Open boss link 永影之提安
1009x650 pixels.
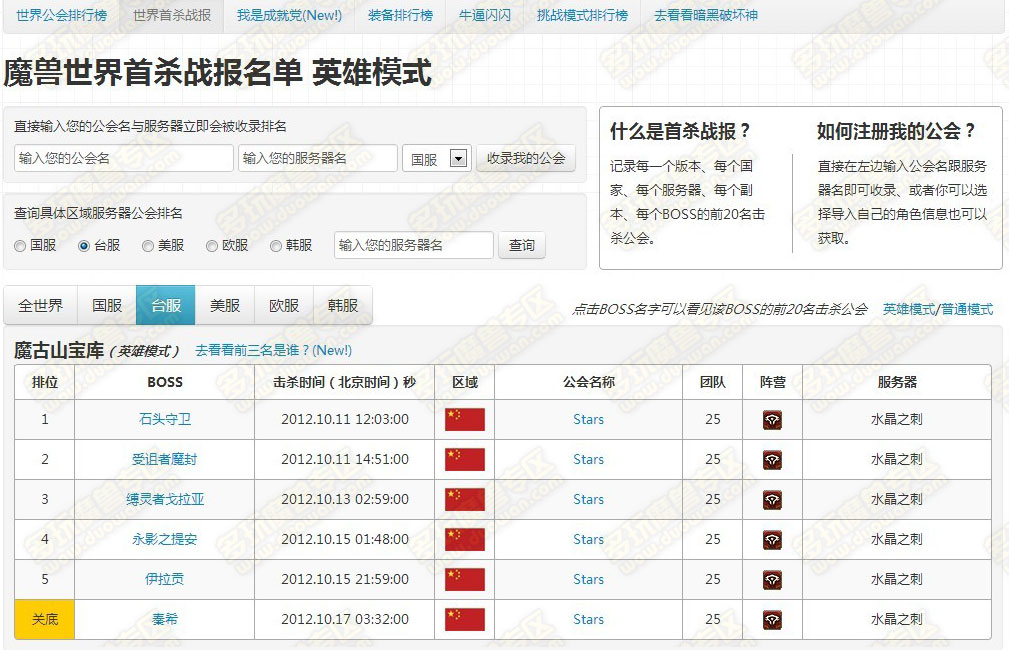pyautogui.click(x=165, y=539)
